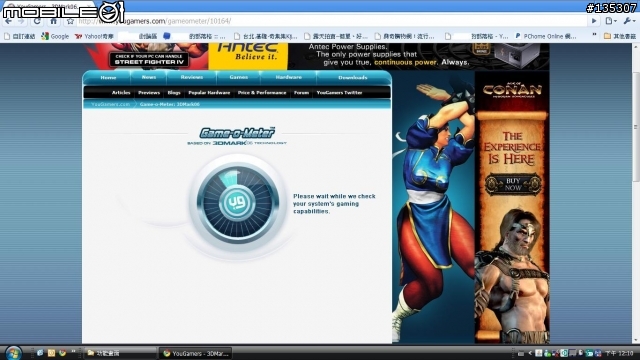
Task: Click the YG gauge progress dial
Action: coord(238,203)
